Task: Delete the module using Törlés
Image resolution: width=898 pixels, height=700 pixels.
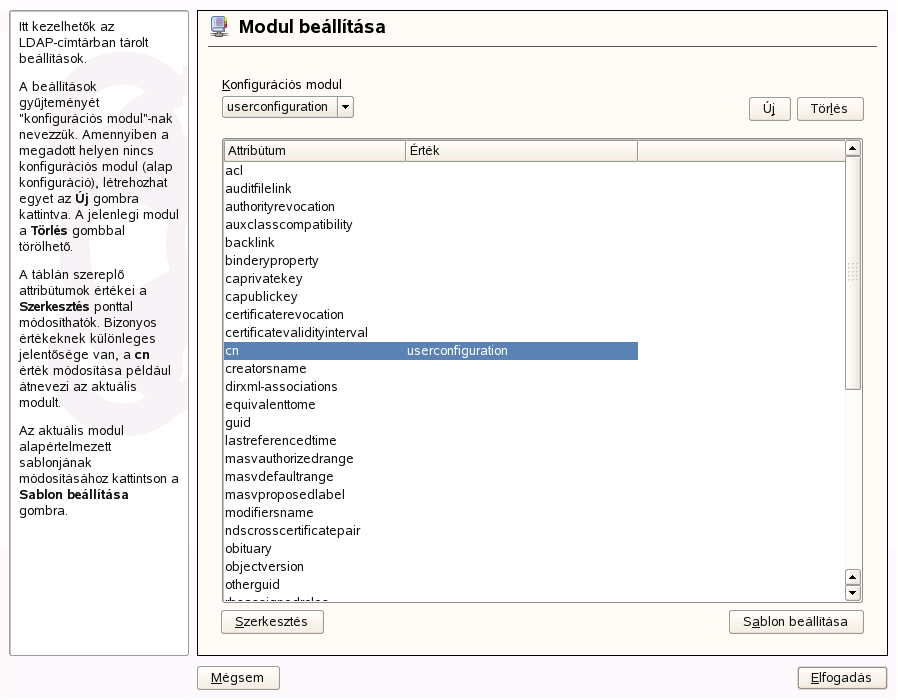Action: click(x=829, y=108)
